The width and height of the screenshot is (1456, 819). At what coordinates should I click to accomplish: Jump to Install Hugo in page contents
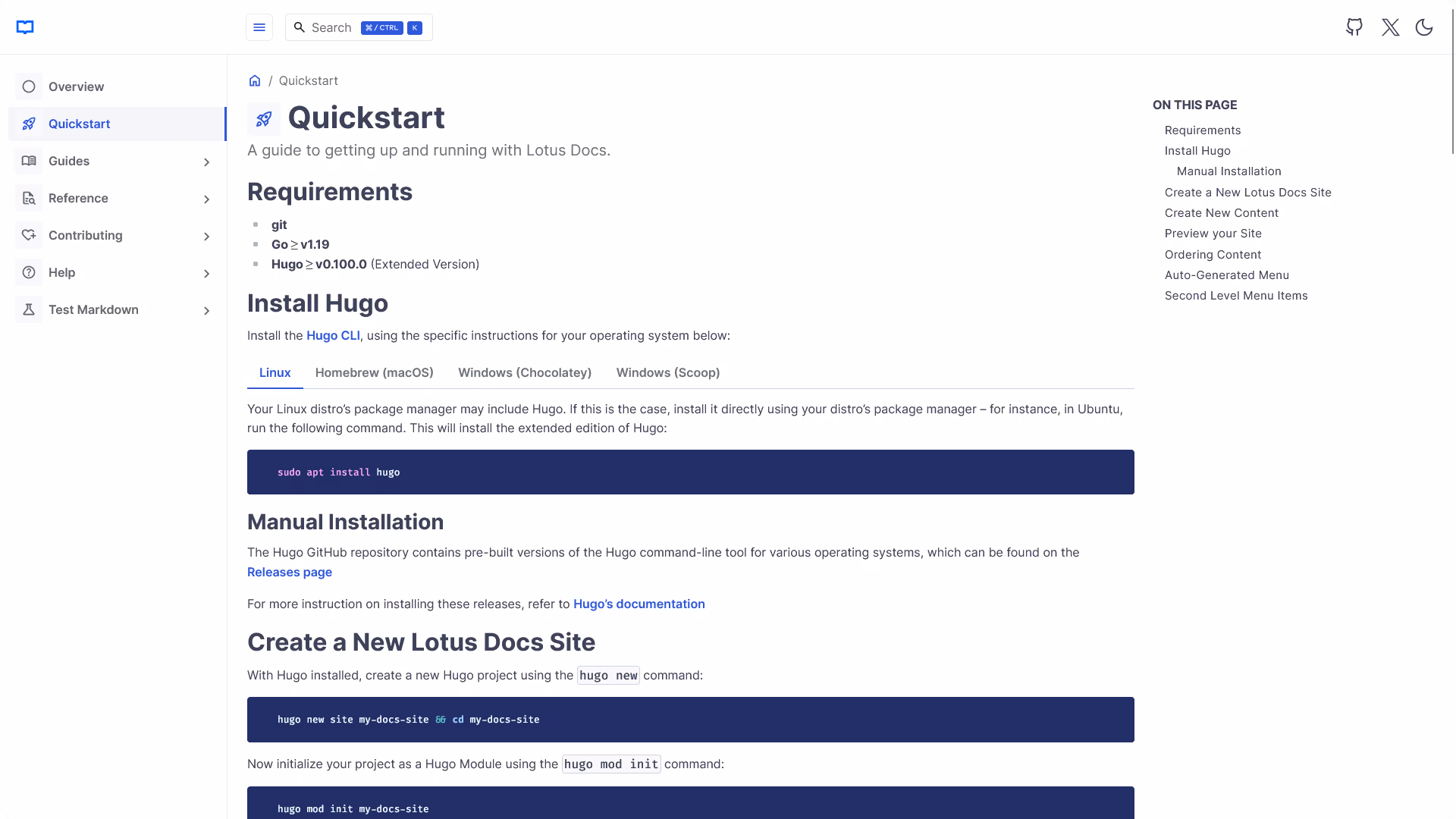(1197, 151)
